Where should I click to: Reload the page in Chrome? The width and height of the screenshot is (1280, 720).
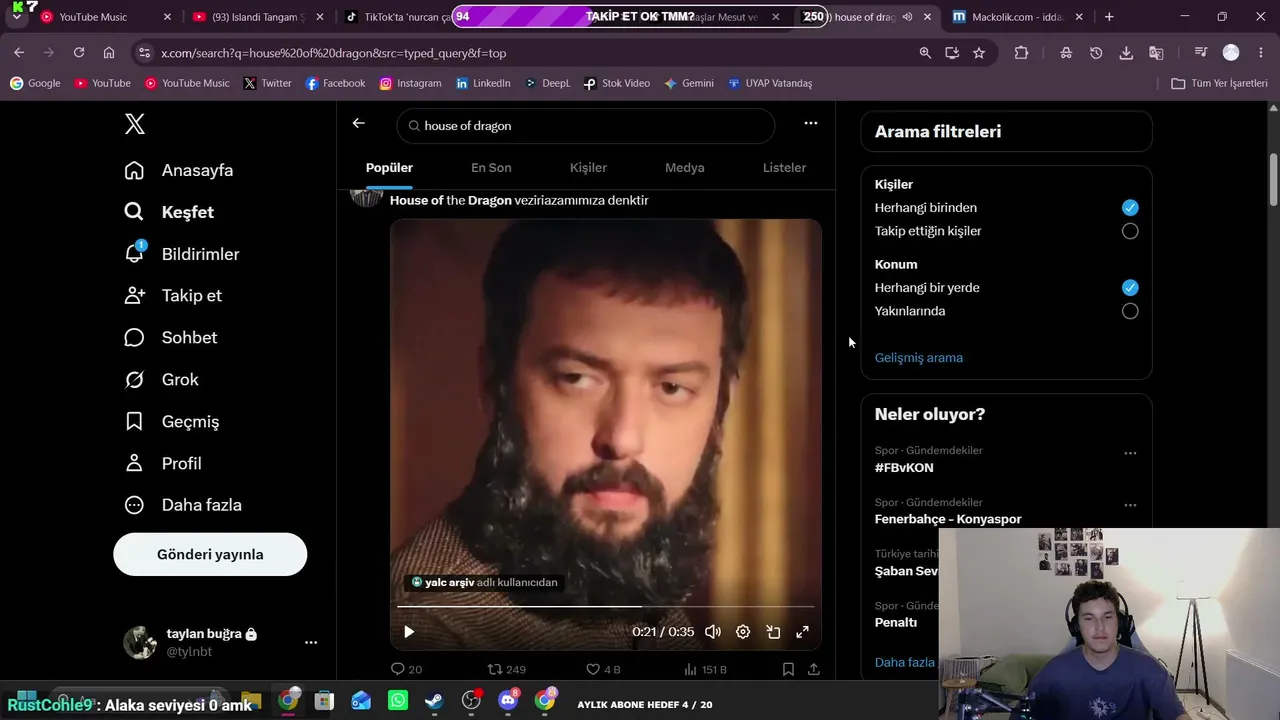click(x=79, y=53)
